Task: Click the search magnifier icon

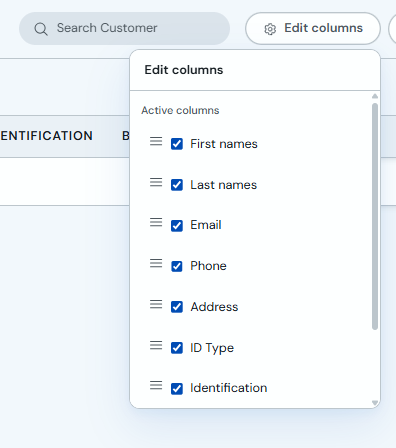Action: click(x=41, y=29)
